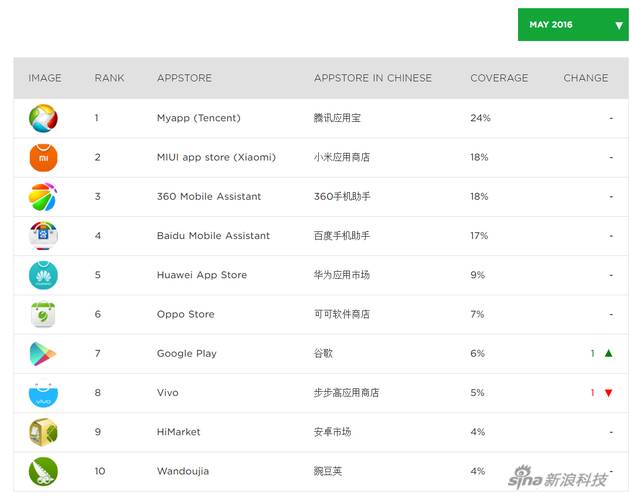Image resolution: width=630 pixels, height=502 pixels.
Task: Click the orange MIUI app store icon
Action: (x=43, y=157)
